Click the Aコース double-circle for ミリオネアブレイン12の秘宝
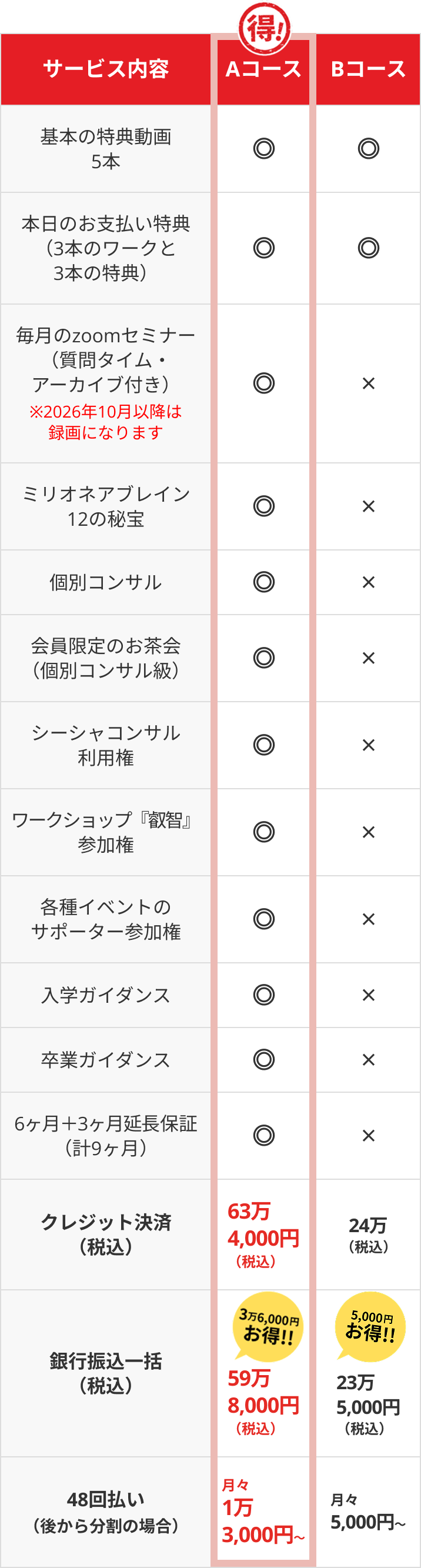The width and height of the screenshot is (421, 1568). (x=263, y=506)
